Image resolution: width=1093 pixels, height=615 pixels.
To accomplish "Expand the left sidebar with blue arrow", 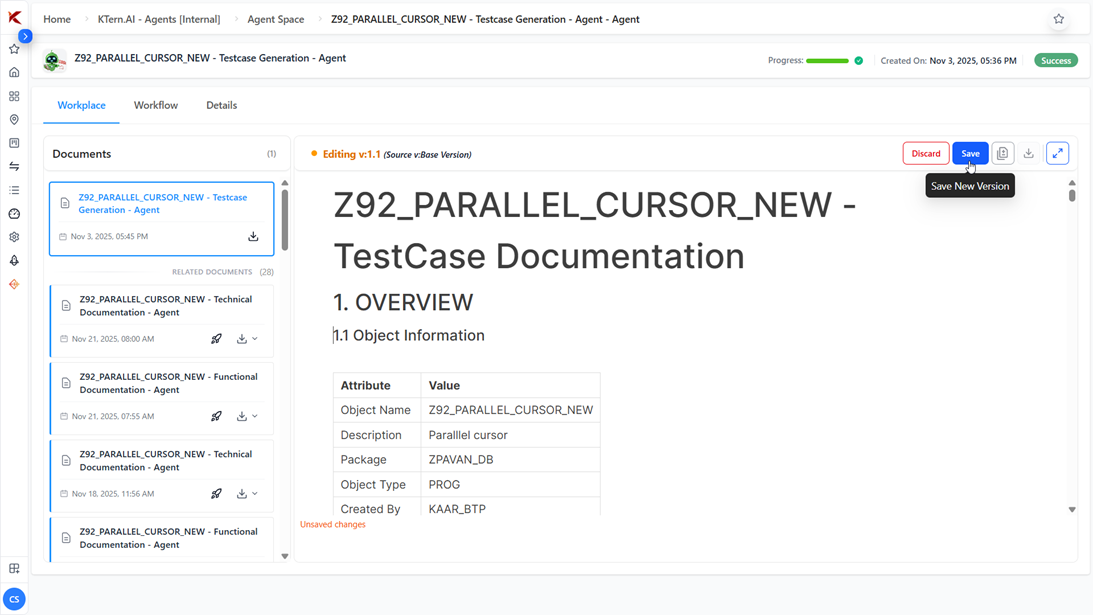I will pos(25,36).
